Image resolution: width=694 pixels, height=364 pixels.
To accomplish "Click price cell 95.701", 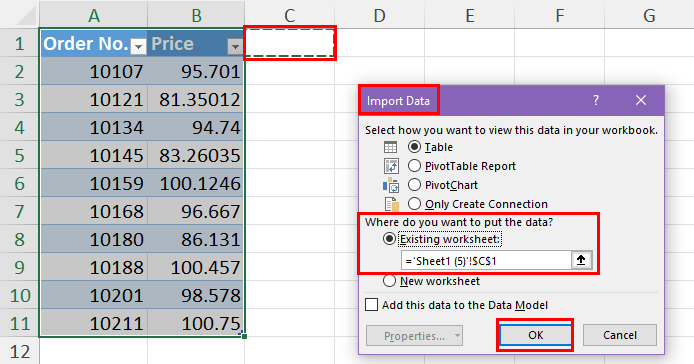I will [x=196, y=71].
